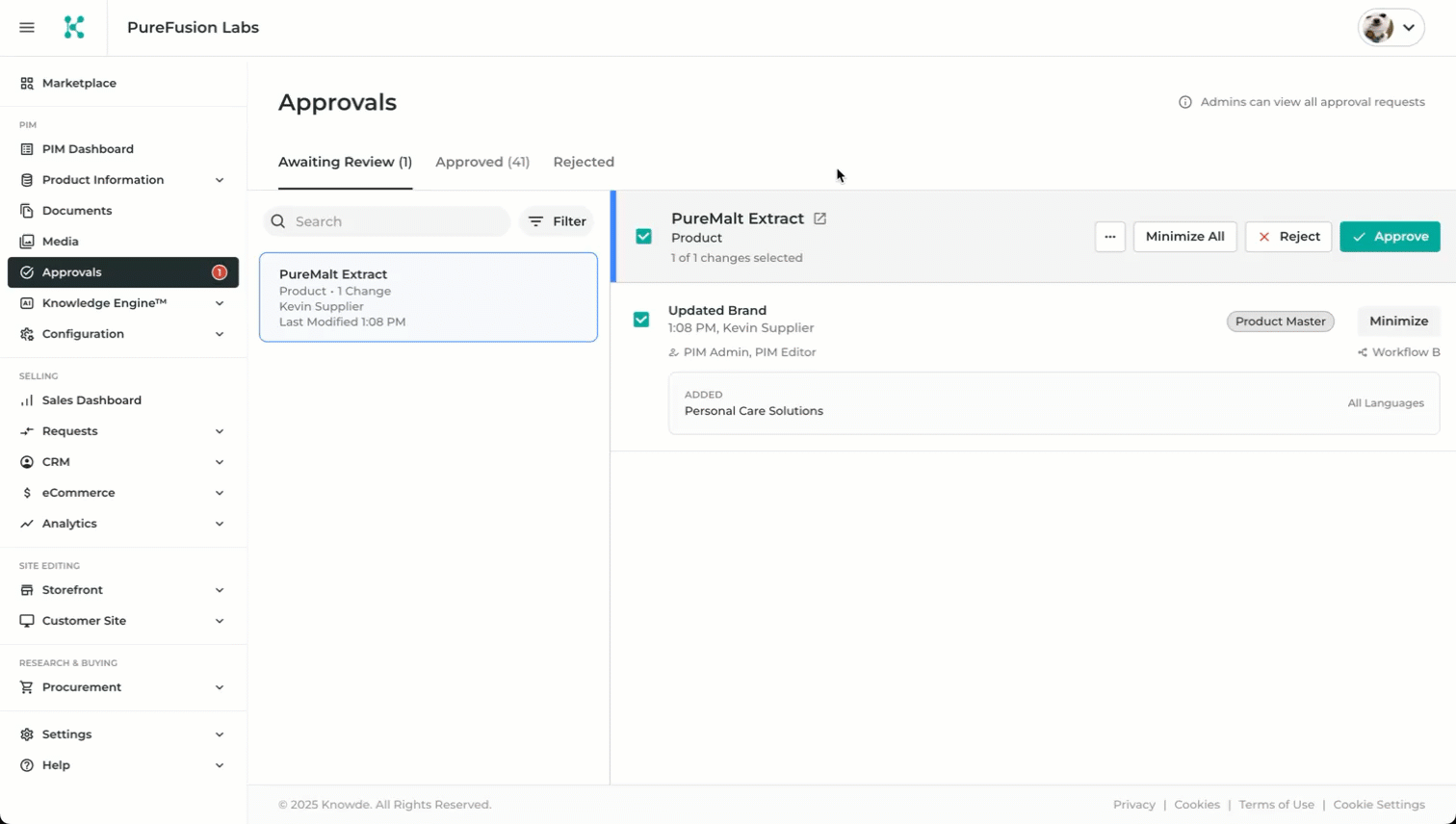Click the Reject button
Screen dimensions: 1456x824
1288,237
